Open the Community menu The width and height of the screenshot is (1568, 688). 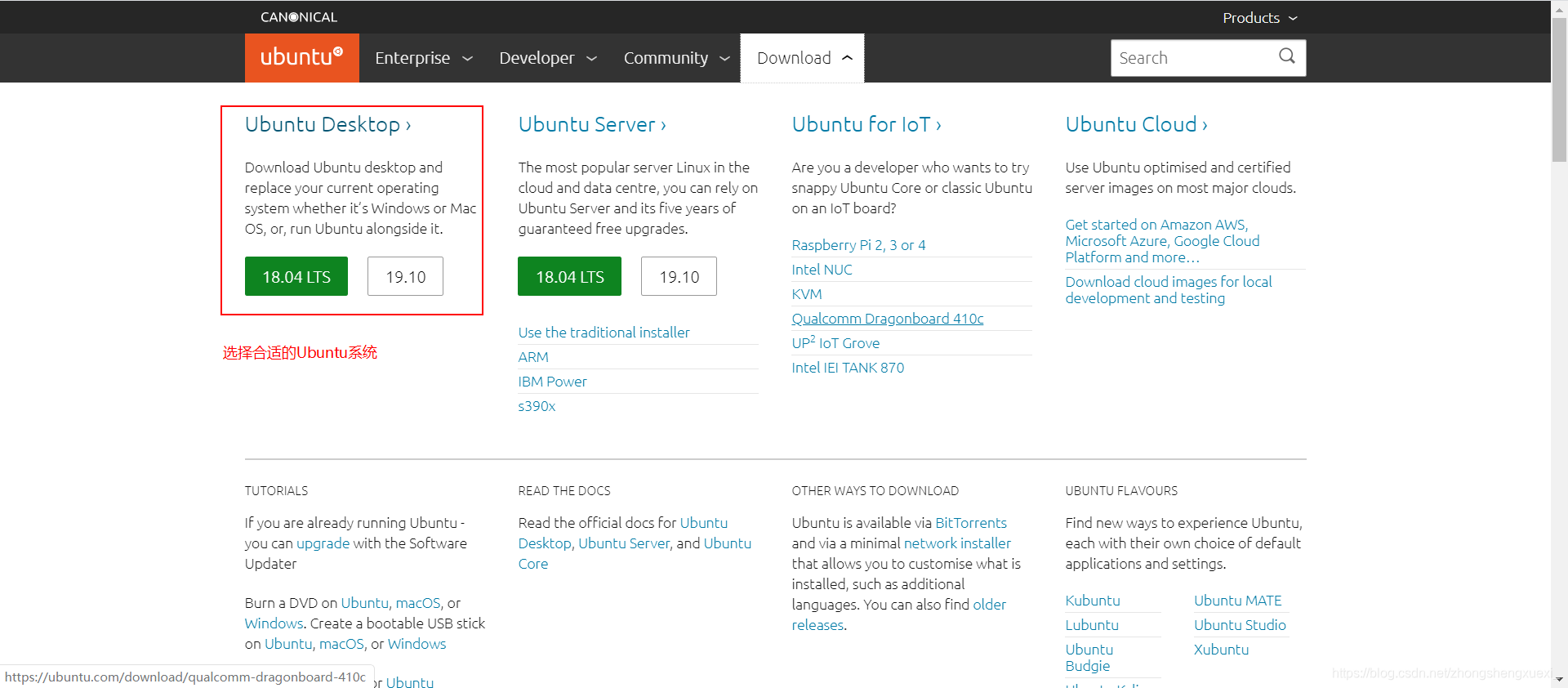[x=676, y=58]
